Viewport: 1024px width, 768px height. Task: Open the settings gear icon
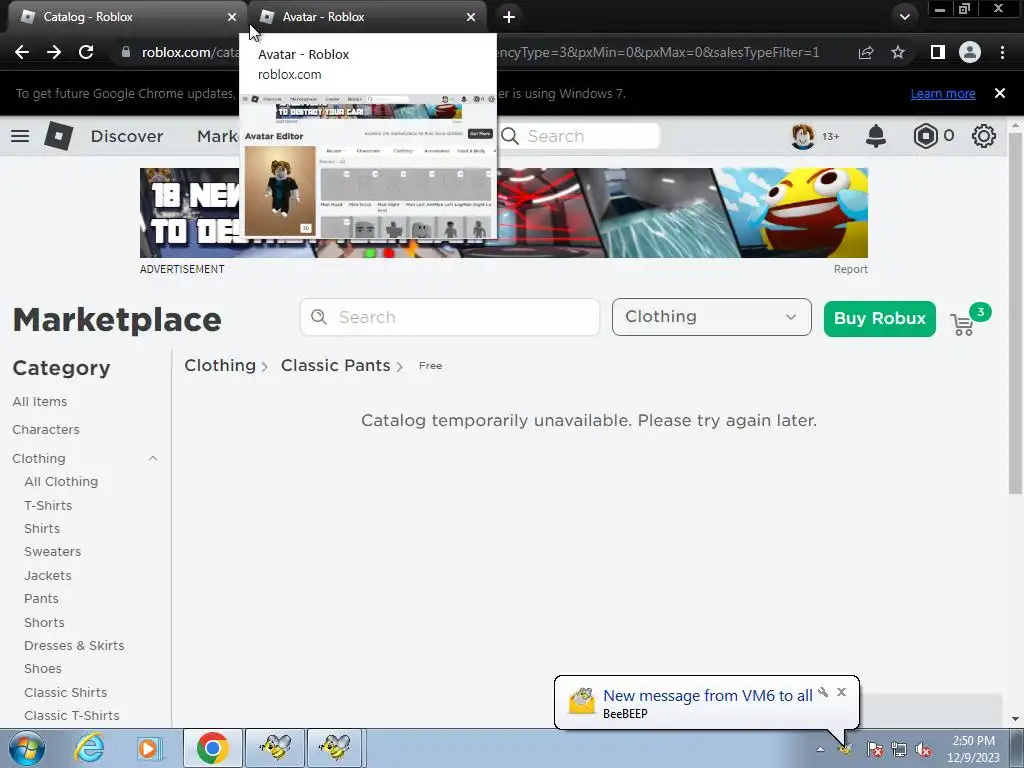click(984, 136)
